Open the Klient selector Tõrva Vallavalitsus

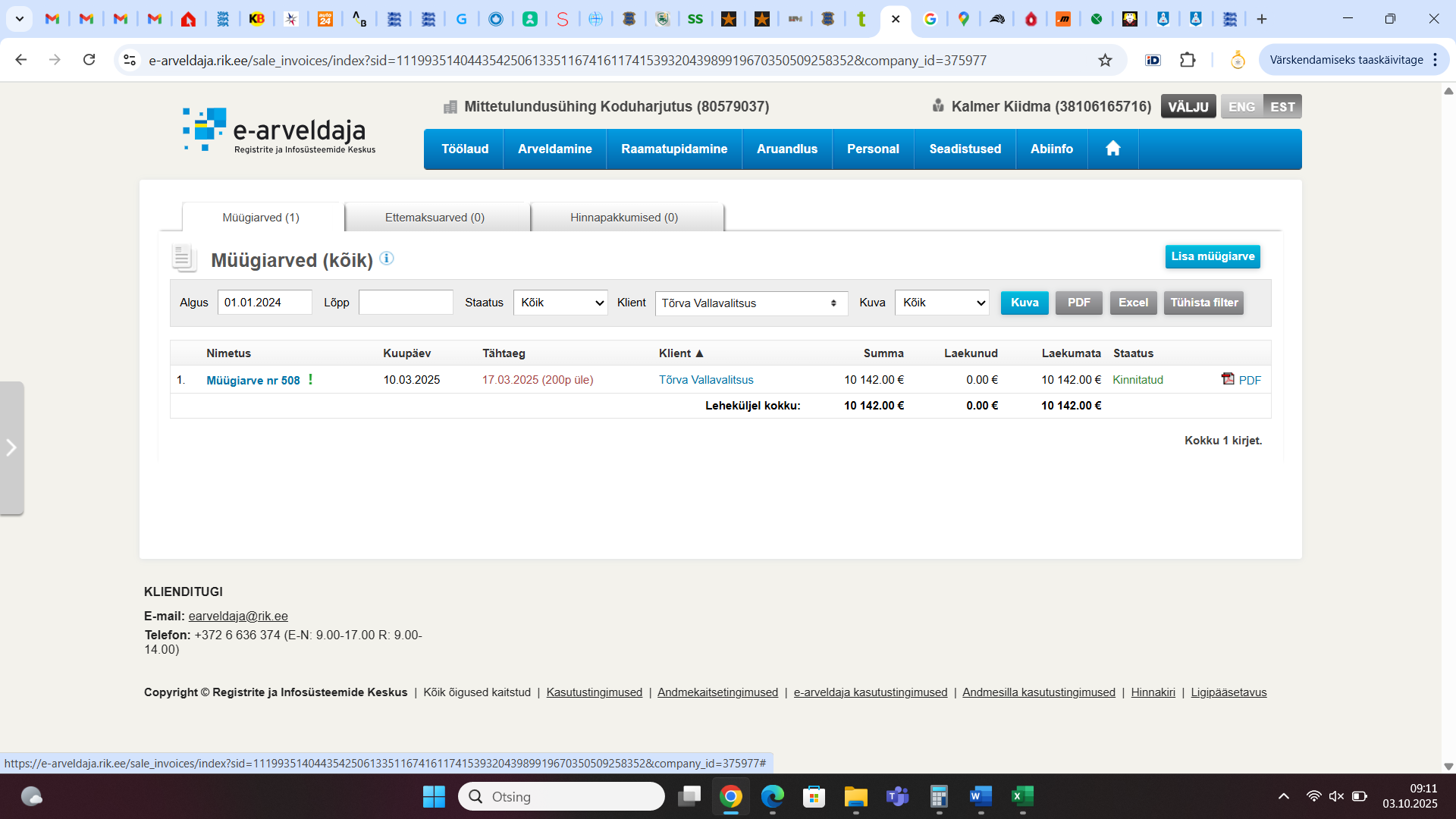tap(751, 303)
